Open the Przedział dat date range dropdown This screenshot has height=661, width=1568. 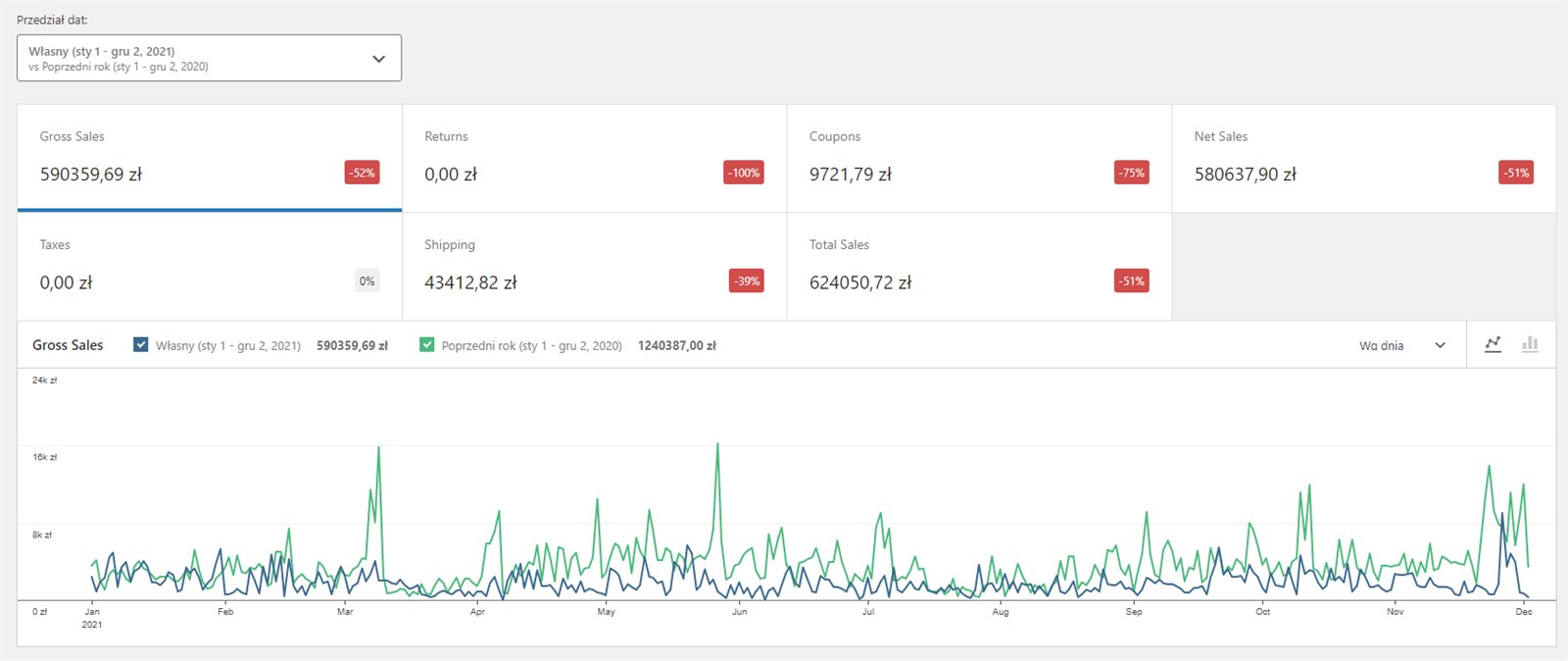point(209,59)
